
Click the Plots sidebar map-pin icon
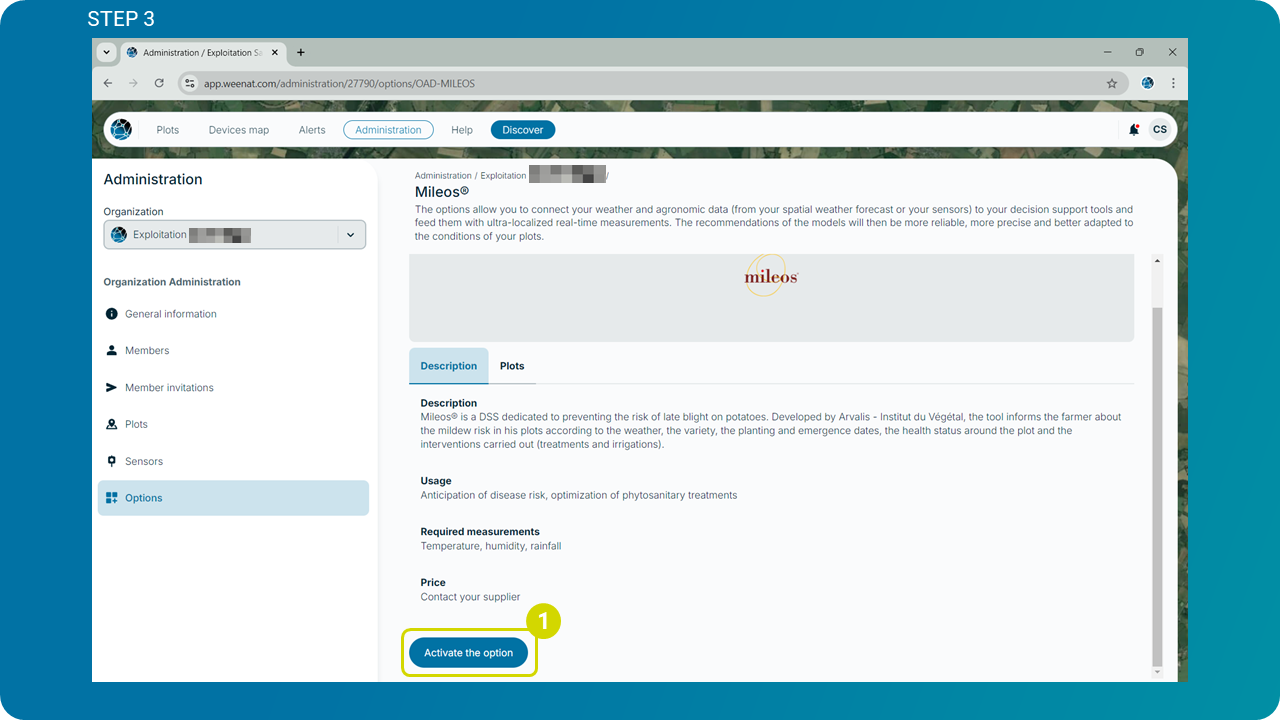tap(112, 425)
